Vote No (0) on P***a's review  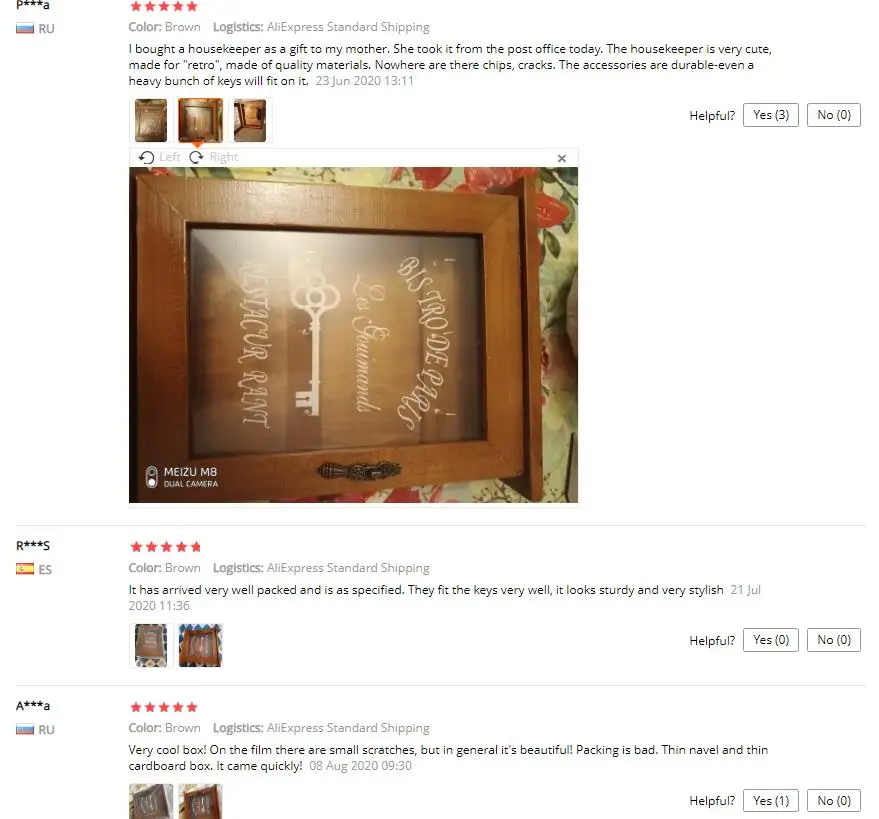834,115
